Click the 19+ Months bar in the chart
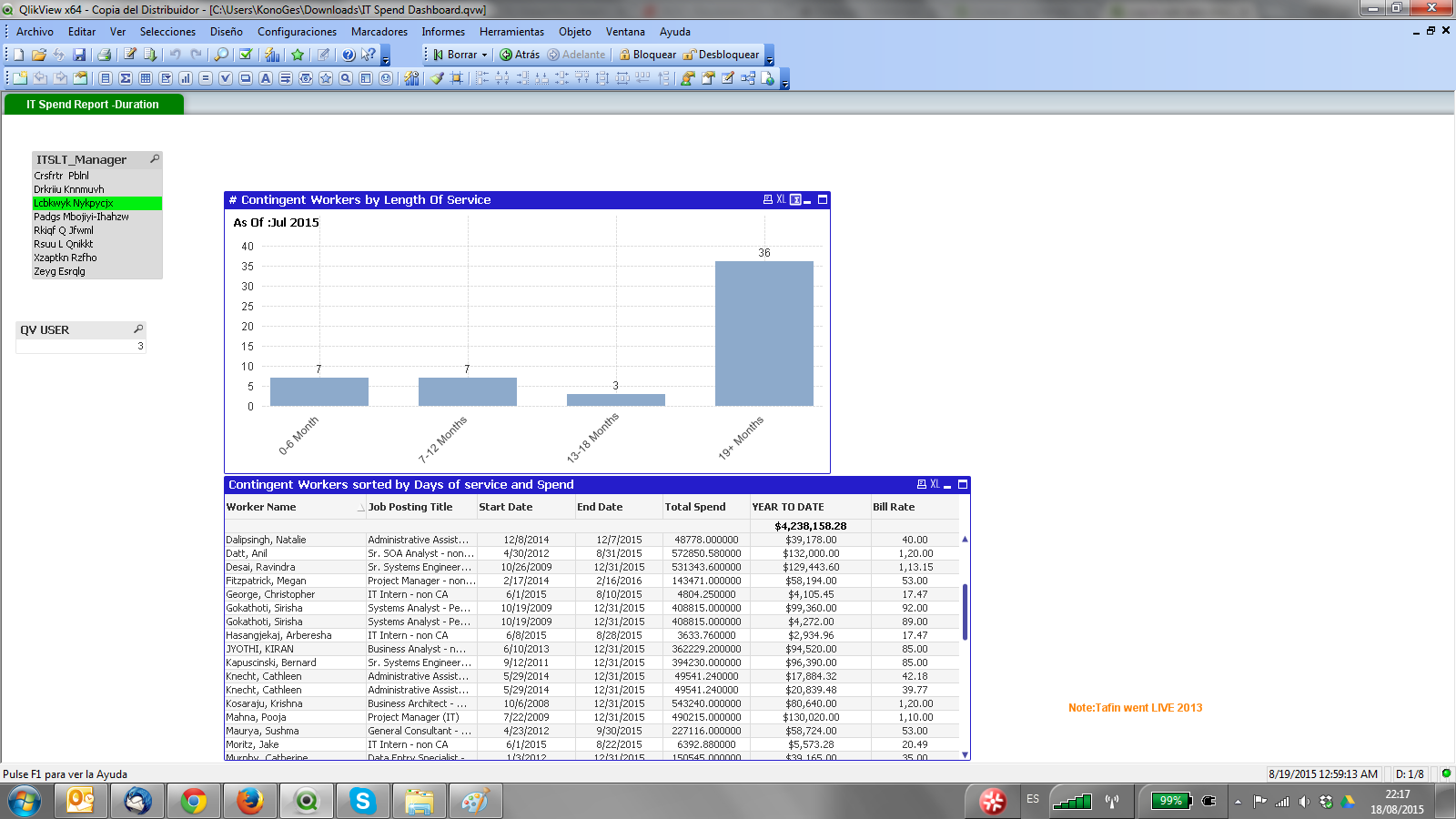Viewport: 1456px width, 819px height. click(763, 333)
